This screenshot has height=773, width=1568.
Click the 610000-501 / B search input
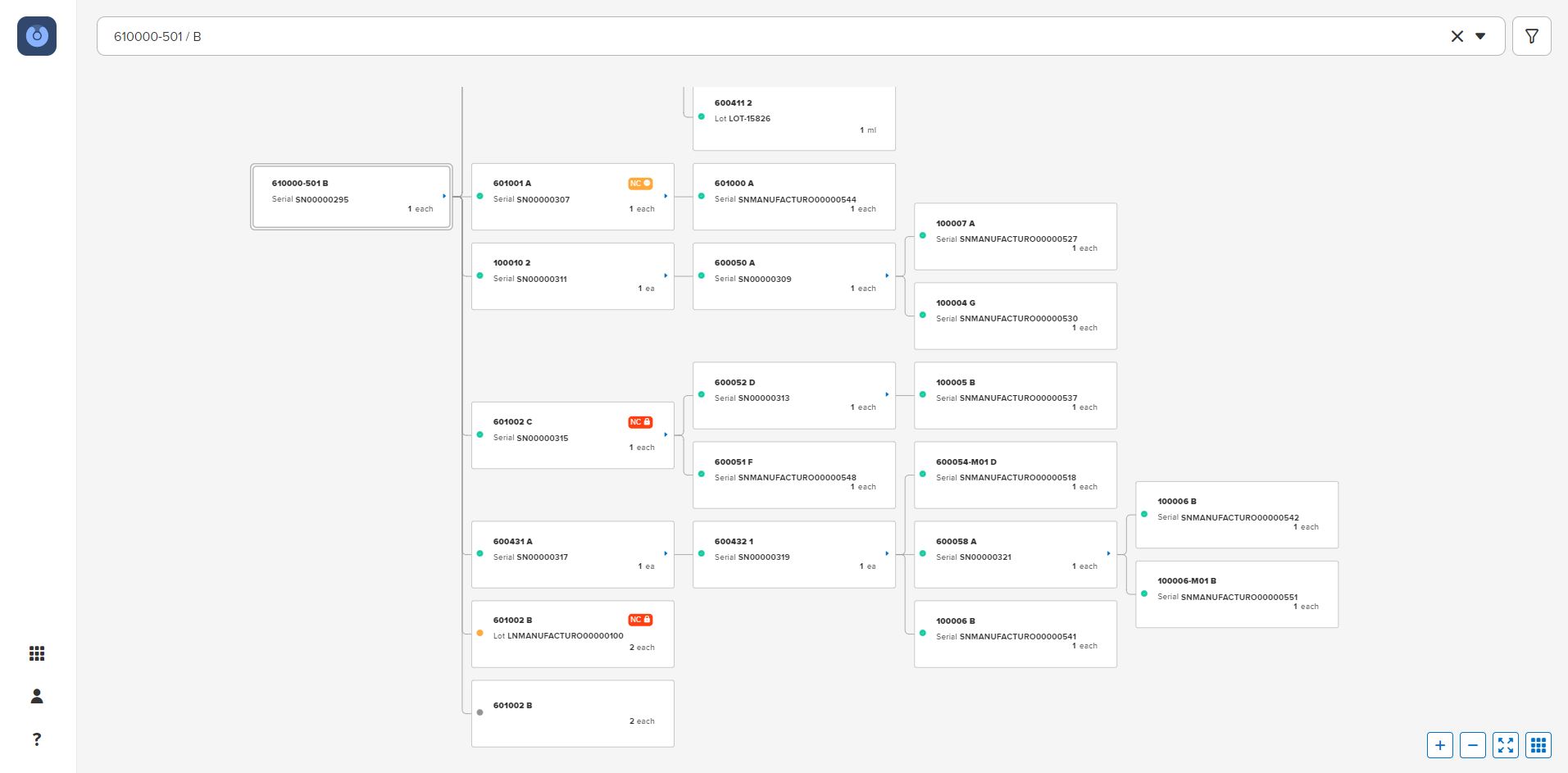click(x=738, y=36)
